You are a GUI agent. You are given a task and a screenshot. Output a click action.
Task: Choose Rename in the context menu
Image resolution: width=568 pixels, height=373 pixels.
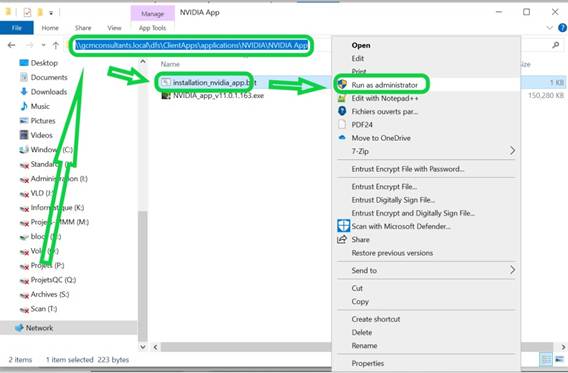364,346
